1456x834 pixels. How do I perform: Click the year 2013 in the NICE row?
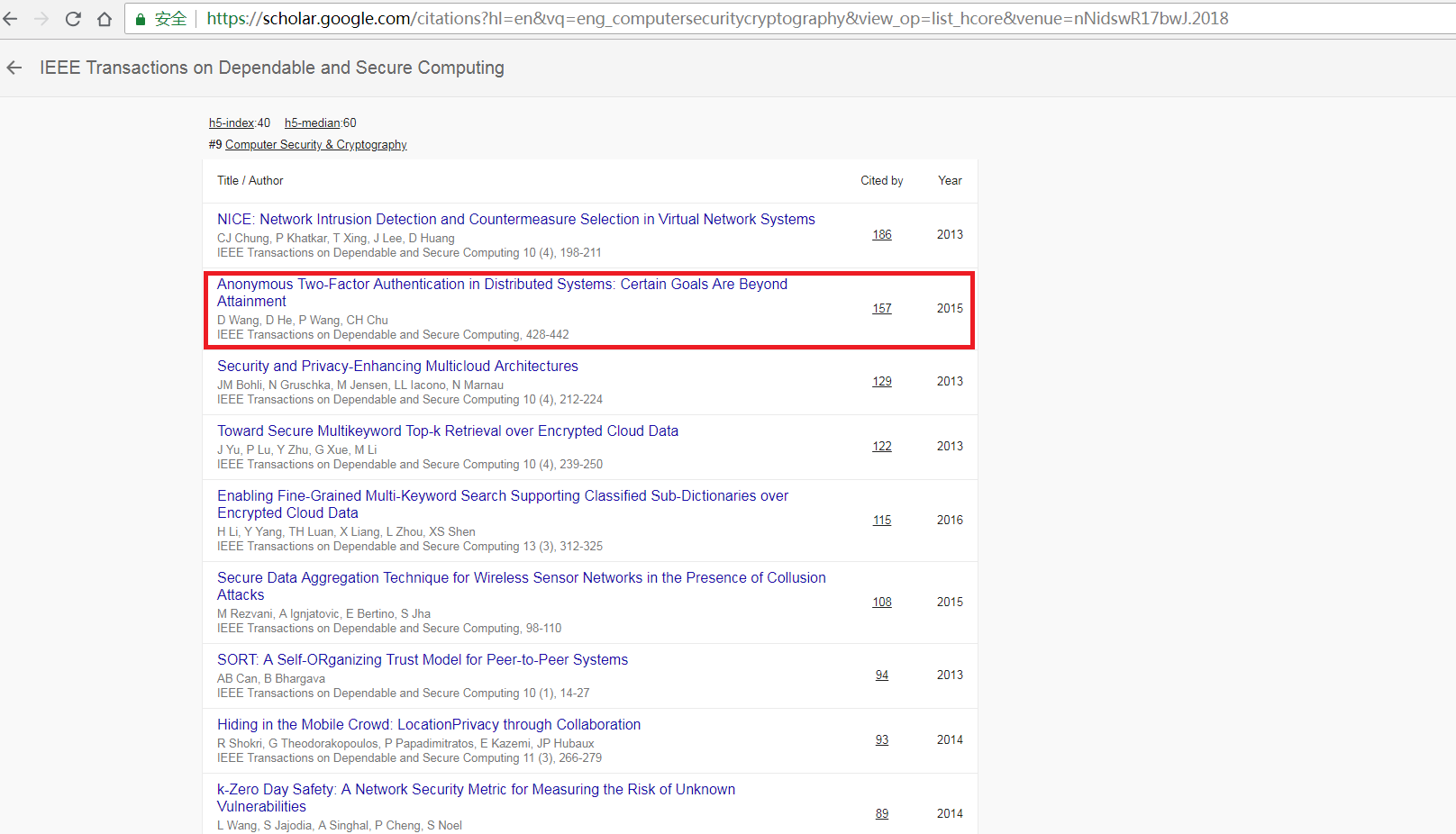[950, 235]
